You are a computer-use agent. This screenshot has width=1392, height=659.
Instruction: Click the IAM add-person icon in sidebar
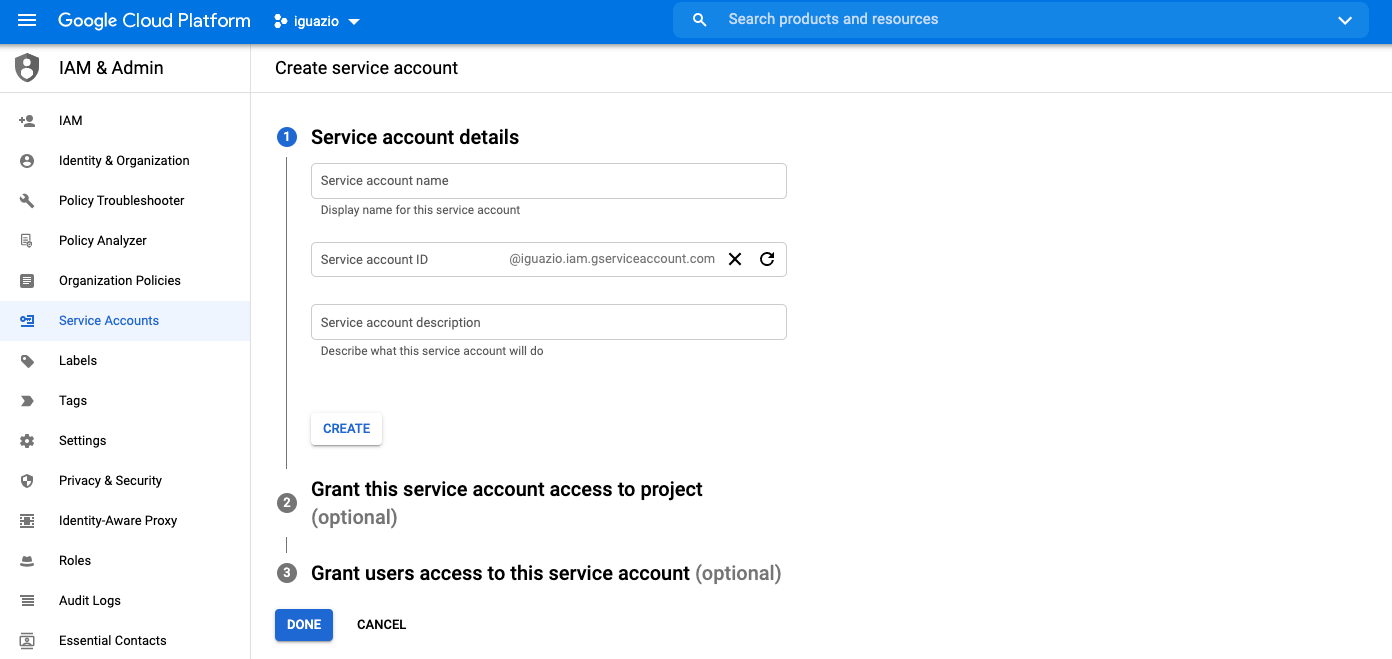27,121
